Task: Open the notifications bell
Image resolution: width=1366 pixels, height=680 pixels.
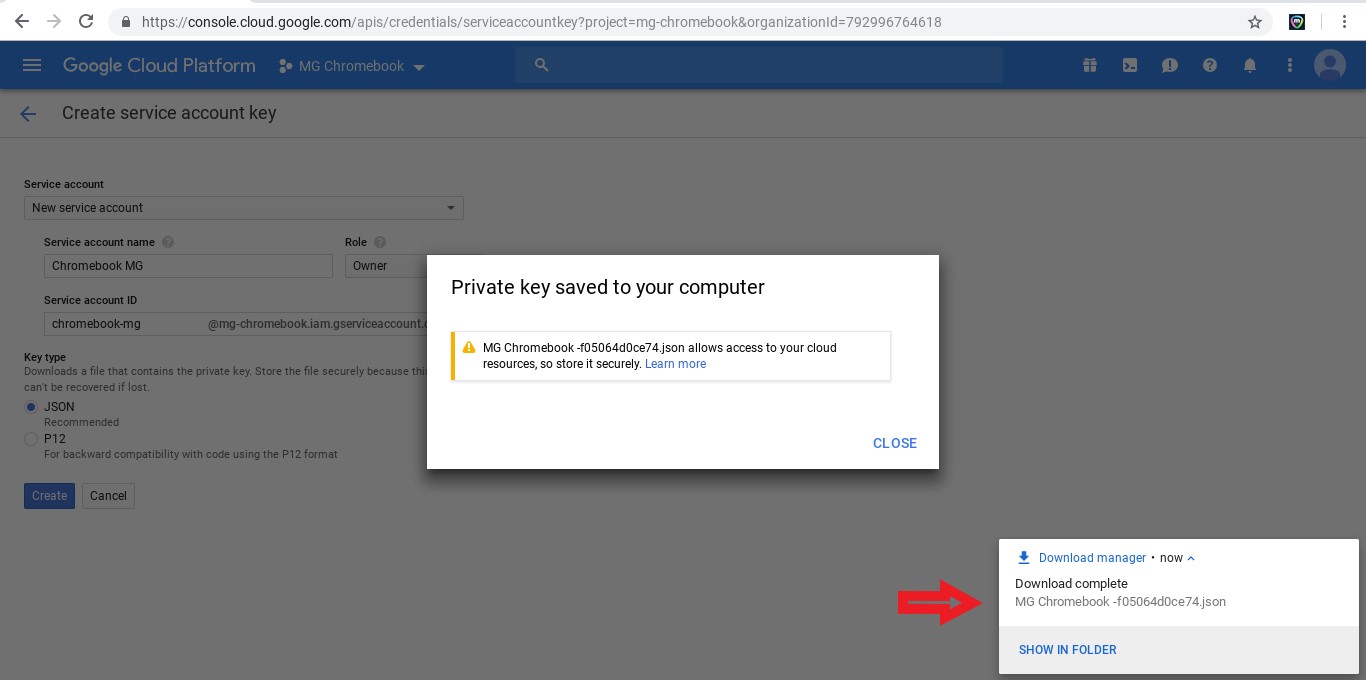Action: click(1250, 65)
